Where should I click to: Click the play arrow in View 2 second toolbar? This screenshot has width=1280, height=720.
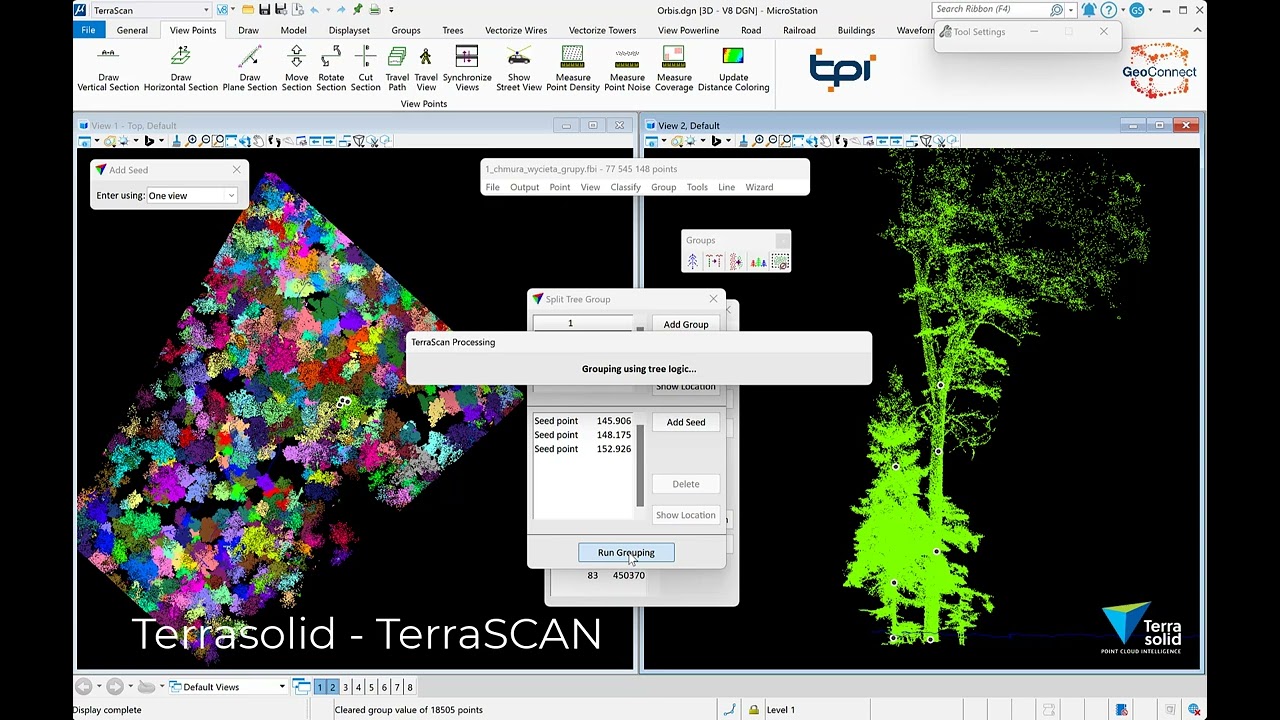[x=716, y=141]
